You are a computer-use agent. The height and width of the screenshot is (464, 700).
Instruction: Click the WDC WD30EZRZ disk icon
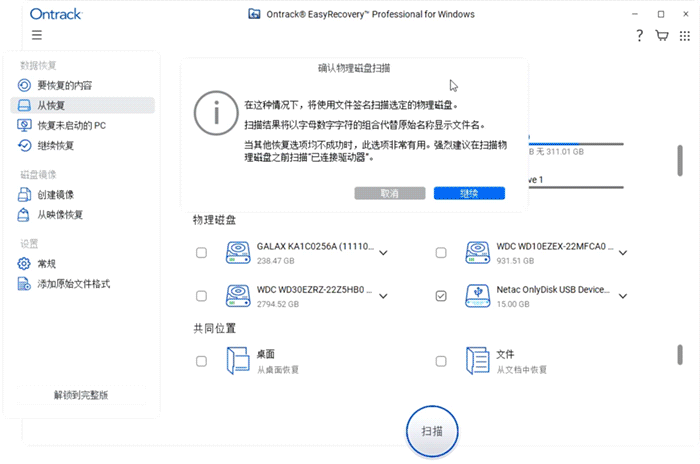[x=238, y=296]
